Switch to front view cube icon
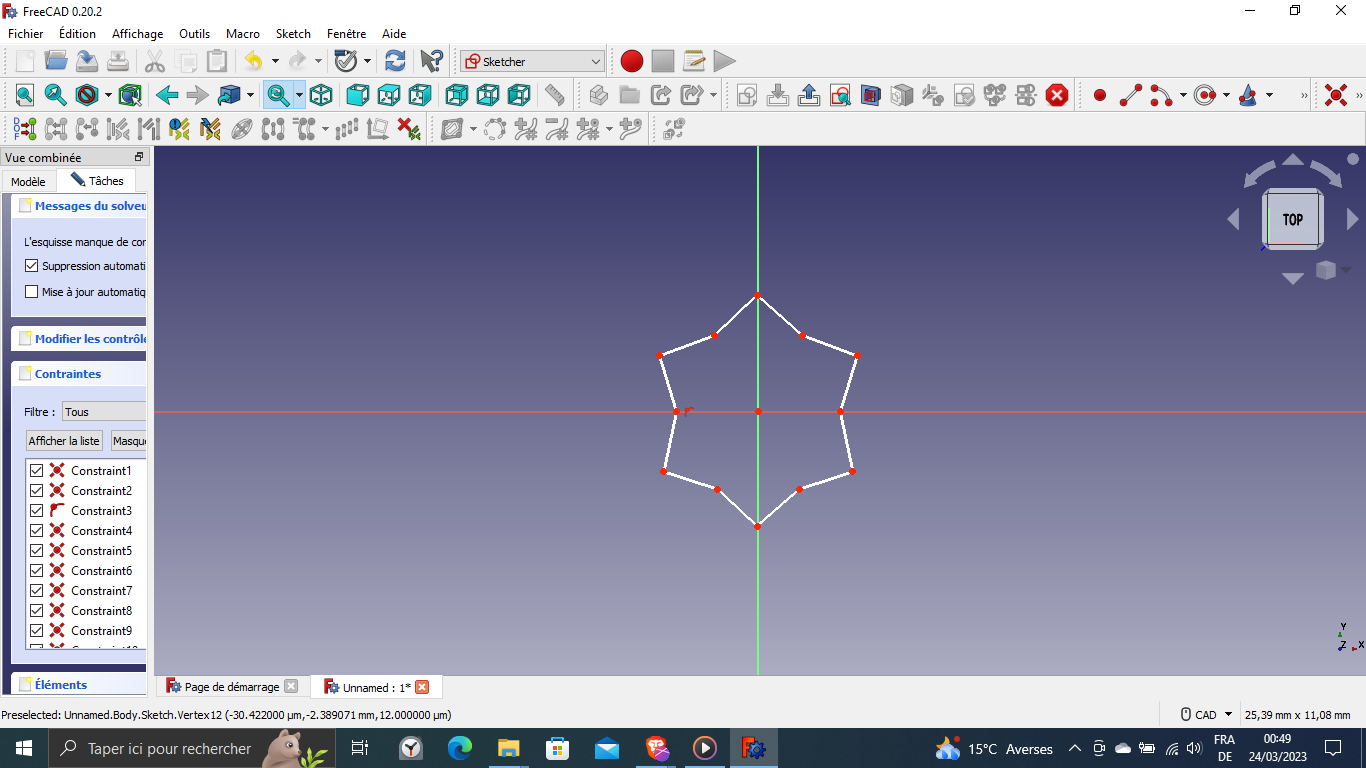 [x=357, y=95]
